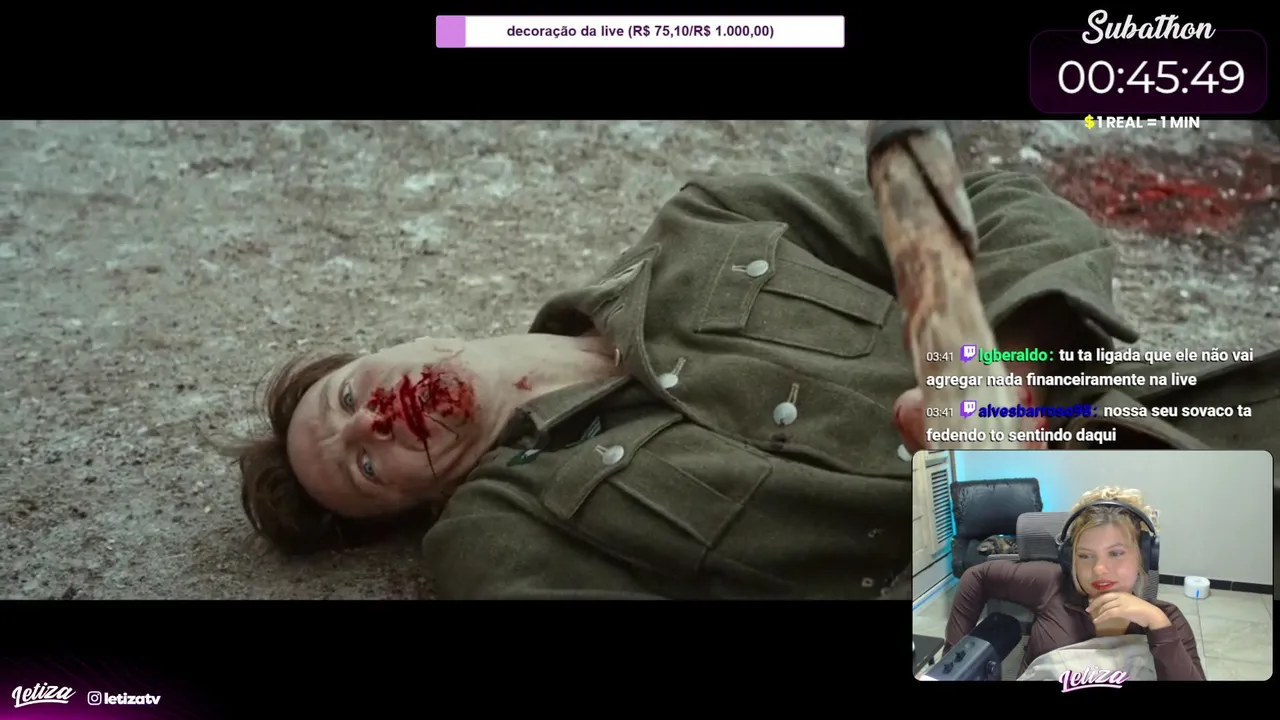Click the chat message 'tu ta ligada que ele não vai'
This screenshot has width=1280, height=720.
click(1089, 368)
